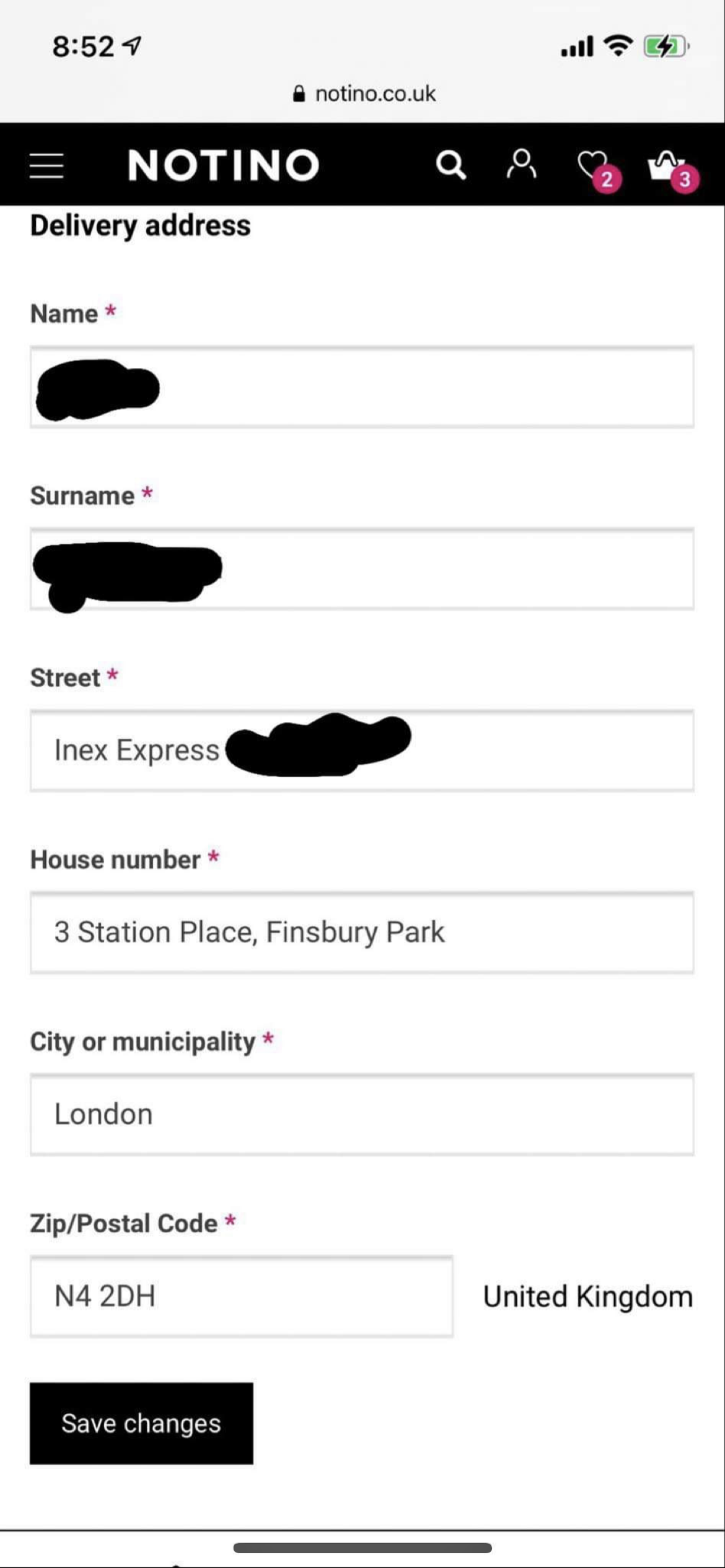Open the hamburger menu
Image resolution: width=725 pixels, height=1568 pixels.
(46, 165)
